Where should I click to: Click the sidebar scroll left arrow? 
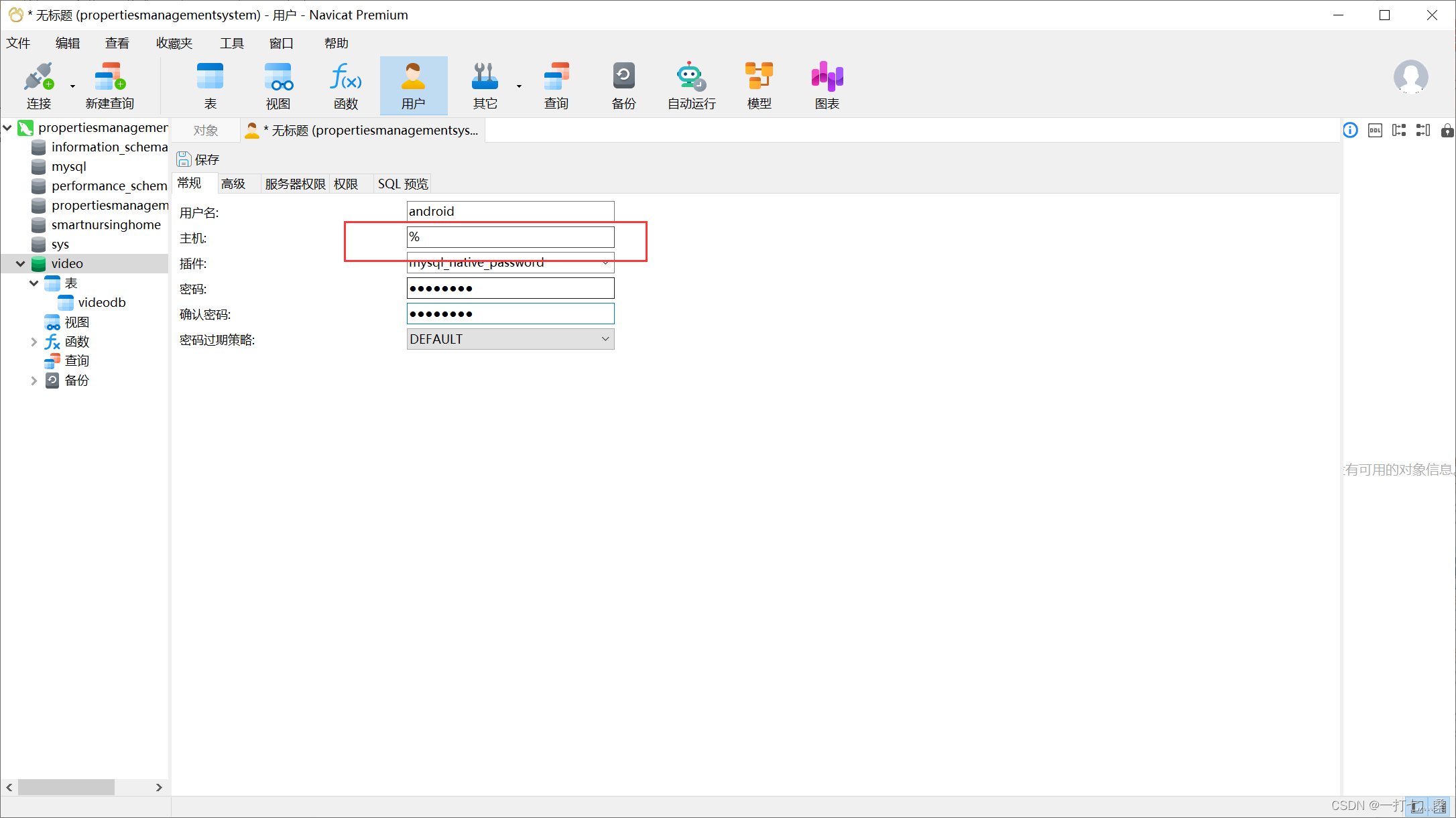[9, 787]
